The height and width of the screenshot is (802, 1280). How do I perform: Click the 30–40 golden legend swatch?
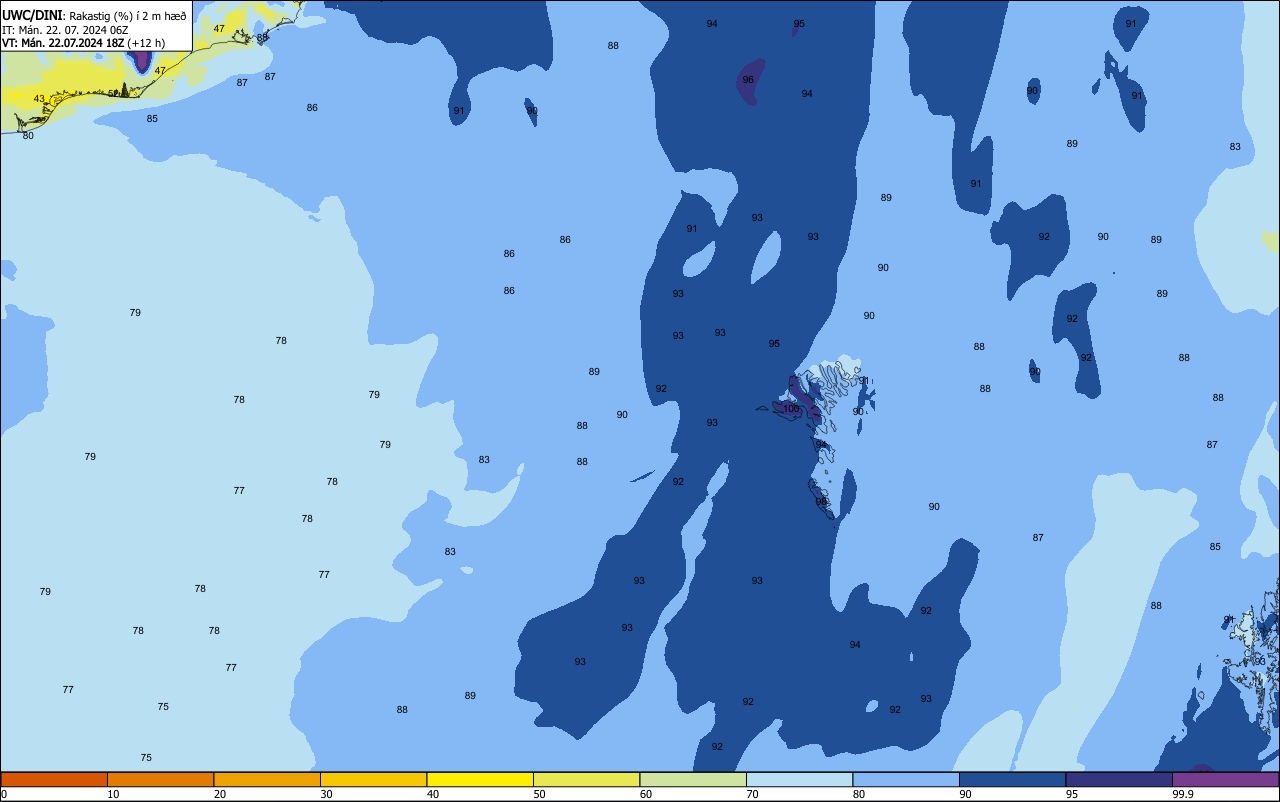pyautogui.click(x=373, y=779)
